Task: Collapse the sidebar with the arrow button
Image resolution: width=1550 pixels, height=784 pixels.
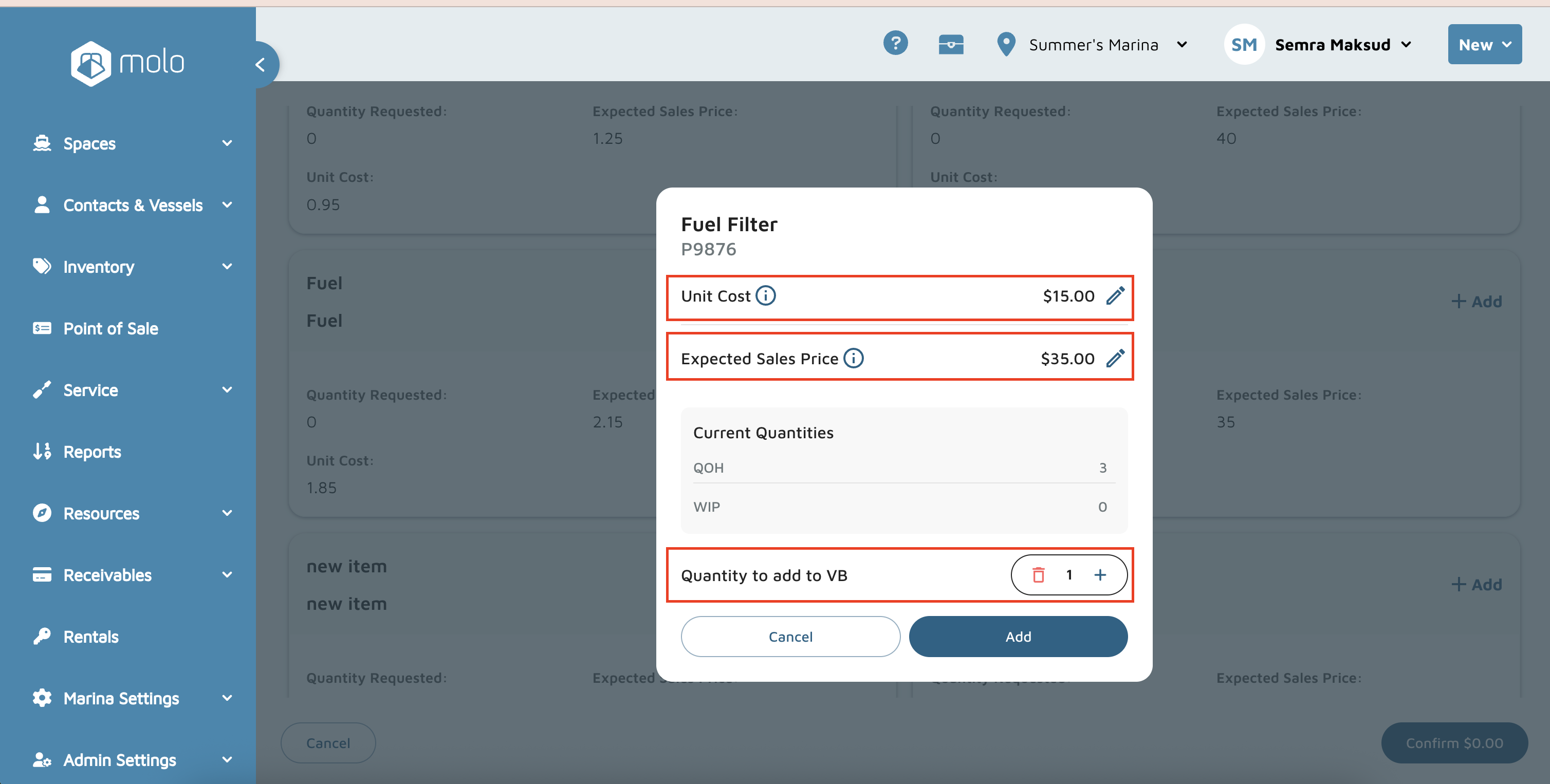Action: [x=261, y=64]
